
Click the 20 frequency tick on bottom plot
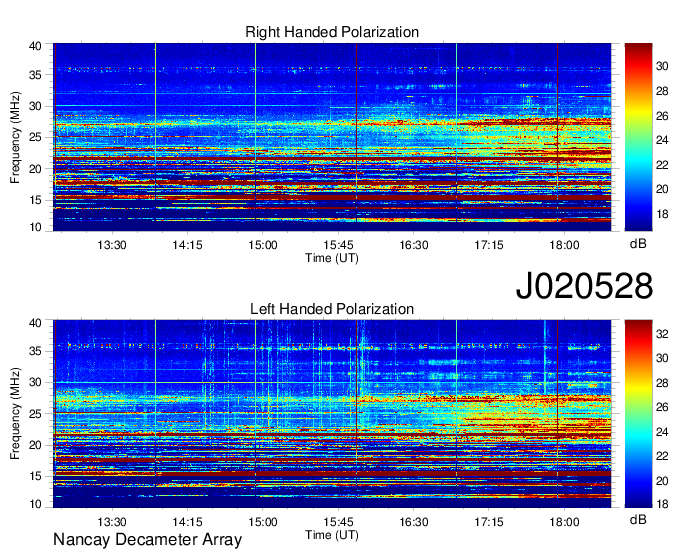(35, 445)
